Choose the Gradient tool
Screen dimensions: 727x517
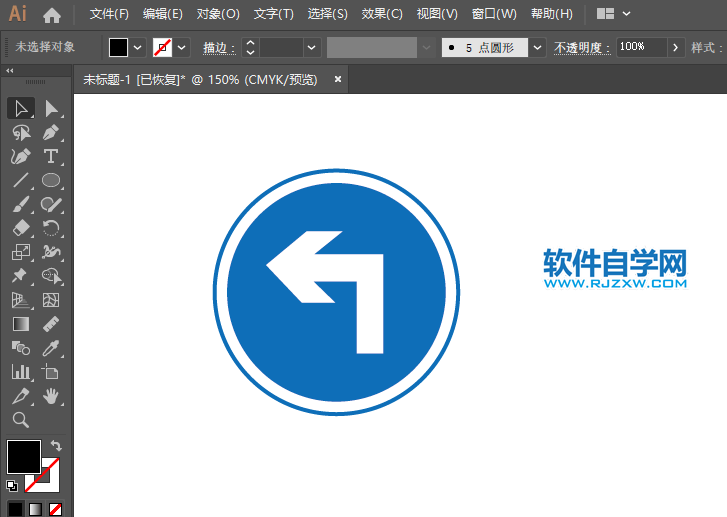click(x=21, y=324)
